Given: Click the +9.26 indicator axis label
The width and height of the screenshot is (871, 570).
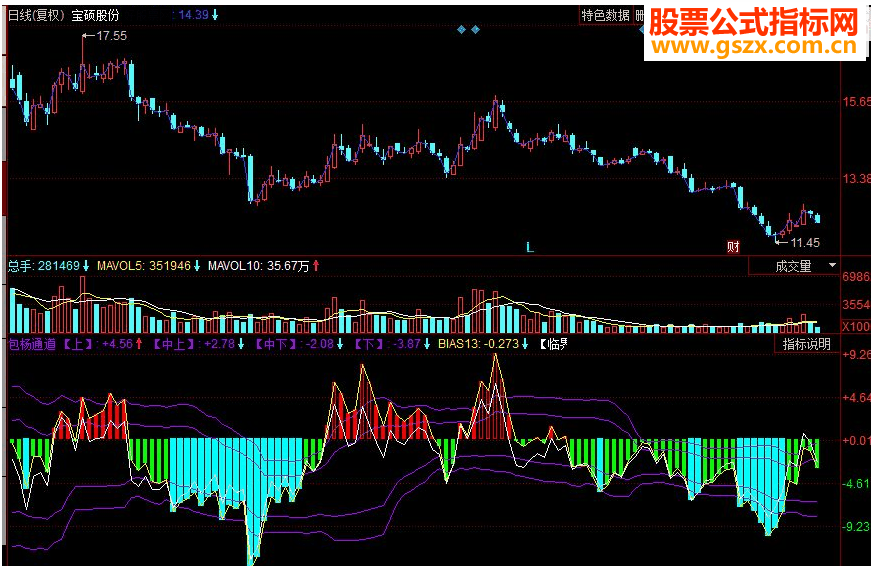Looking at the screenshot, I should 857,354.
